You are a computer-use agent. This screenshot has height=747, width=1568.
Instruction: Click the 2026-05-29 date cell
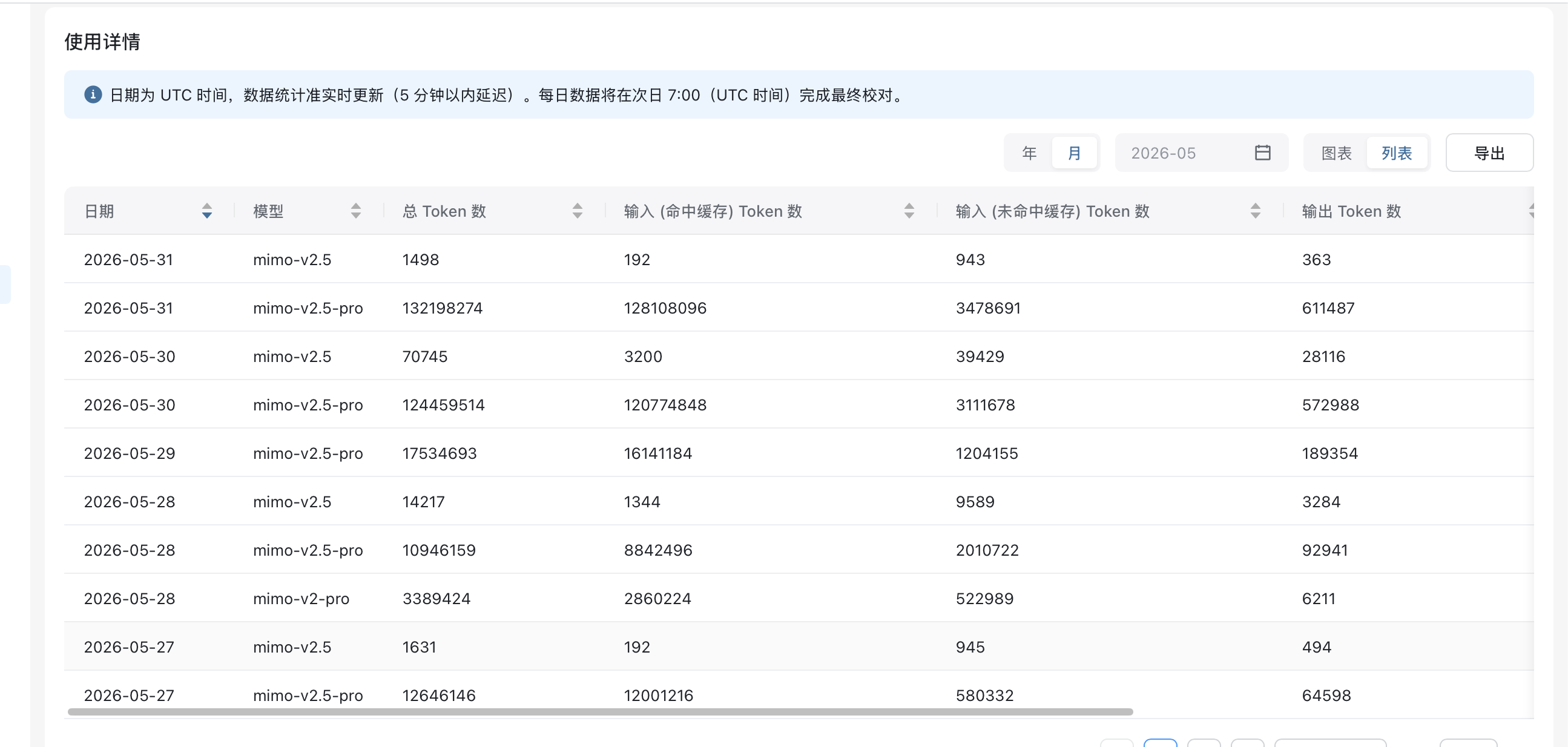click(x=130, y=453)
